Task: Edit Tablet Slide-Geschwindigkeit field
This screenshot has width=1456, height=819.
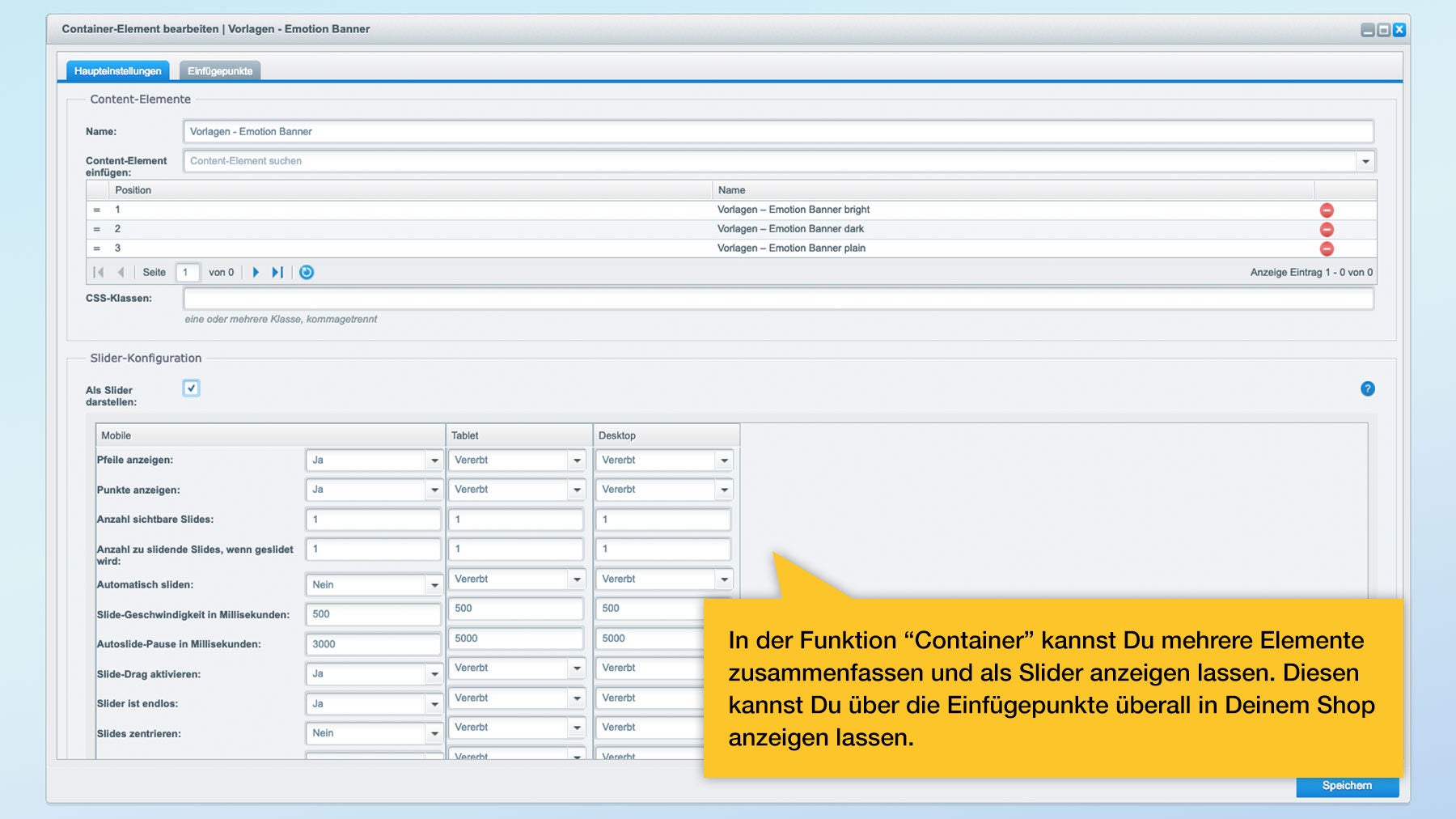Action: click(x=516, y=609)
